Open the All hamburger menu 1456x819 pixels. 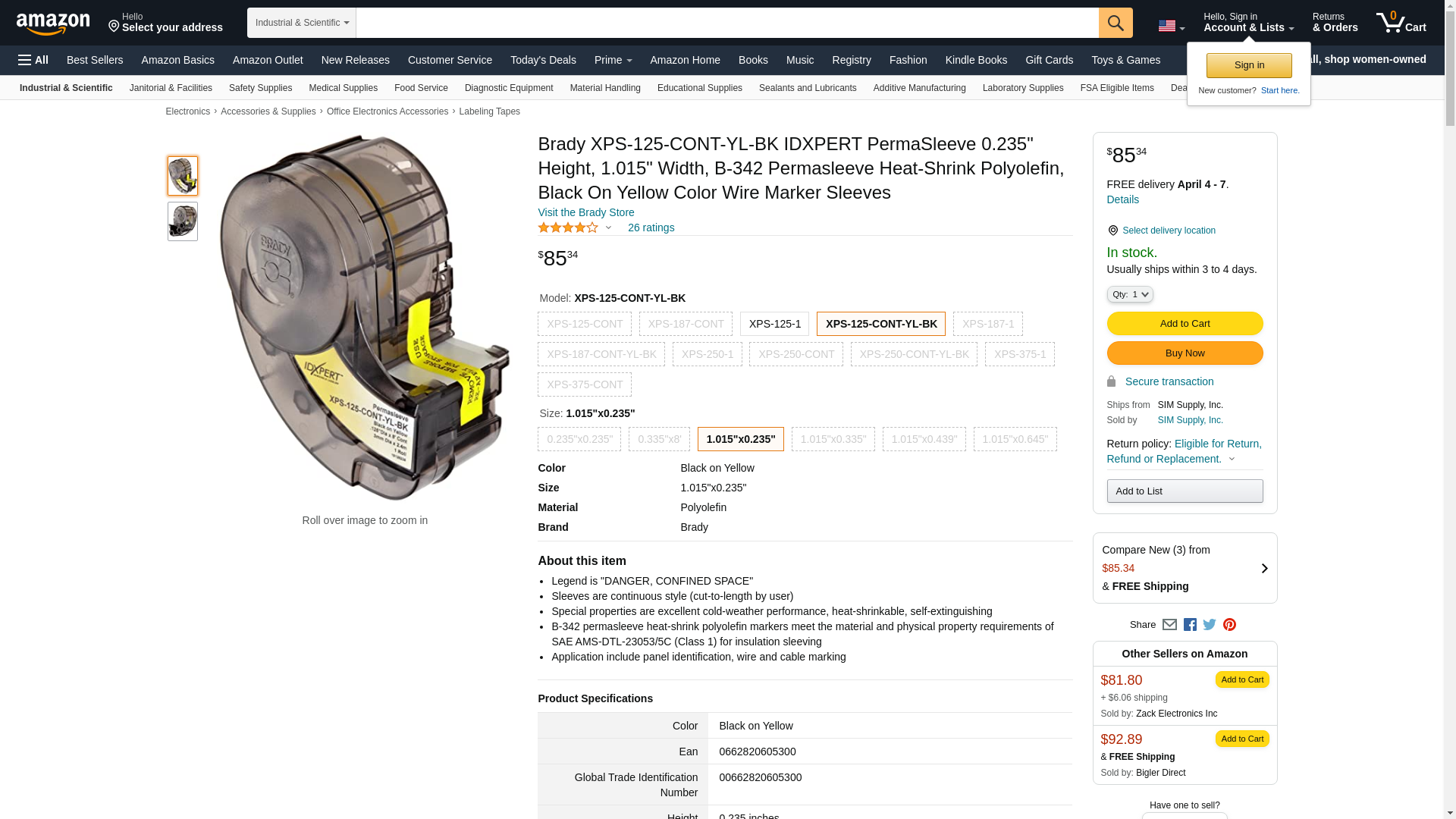pyautogui.click(x=33, y=60)
